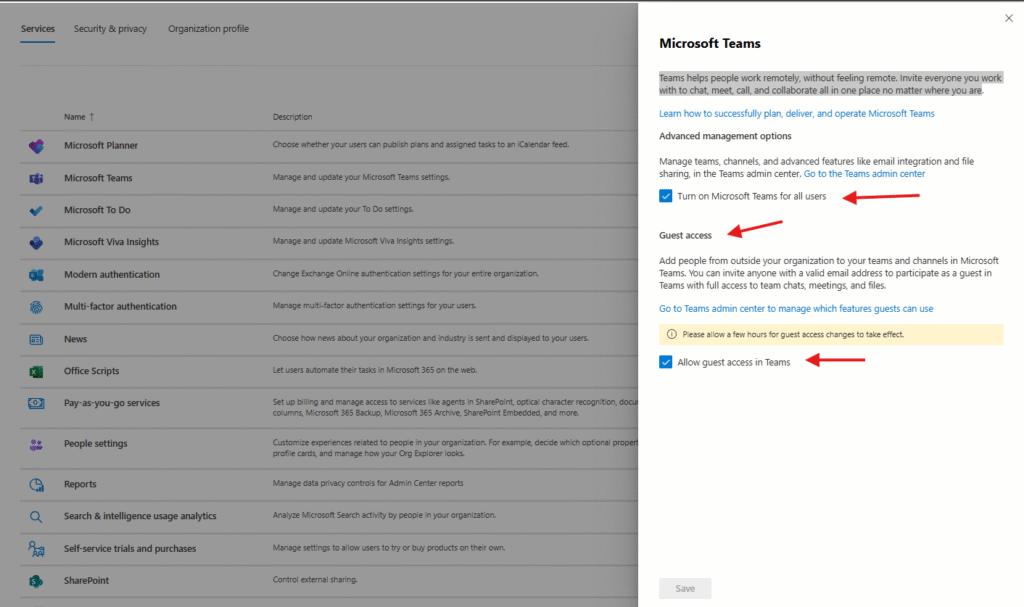Click the SharePoint service icon
The height and width of the screenshot is (607, 1024).
36,581
